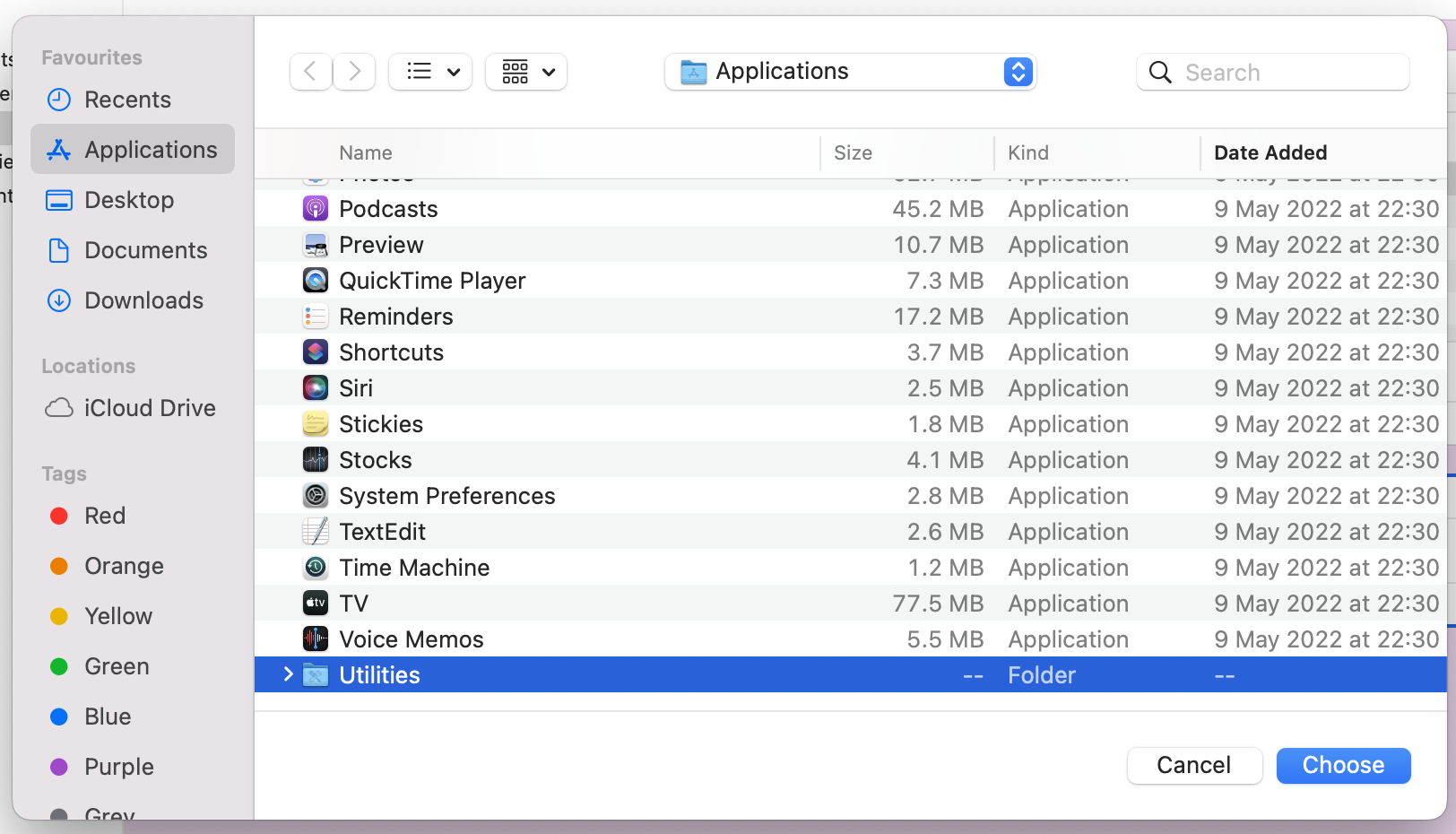Click the Applications sidebar icon

59,150
